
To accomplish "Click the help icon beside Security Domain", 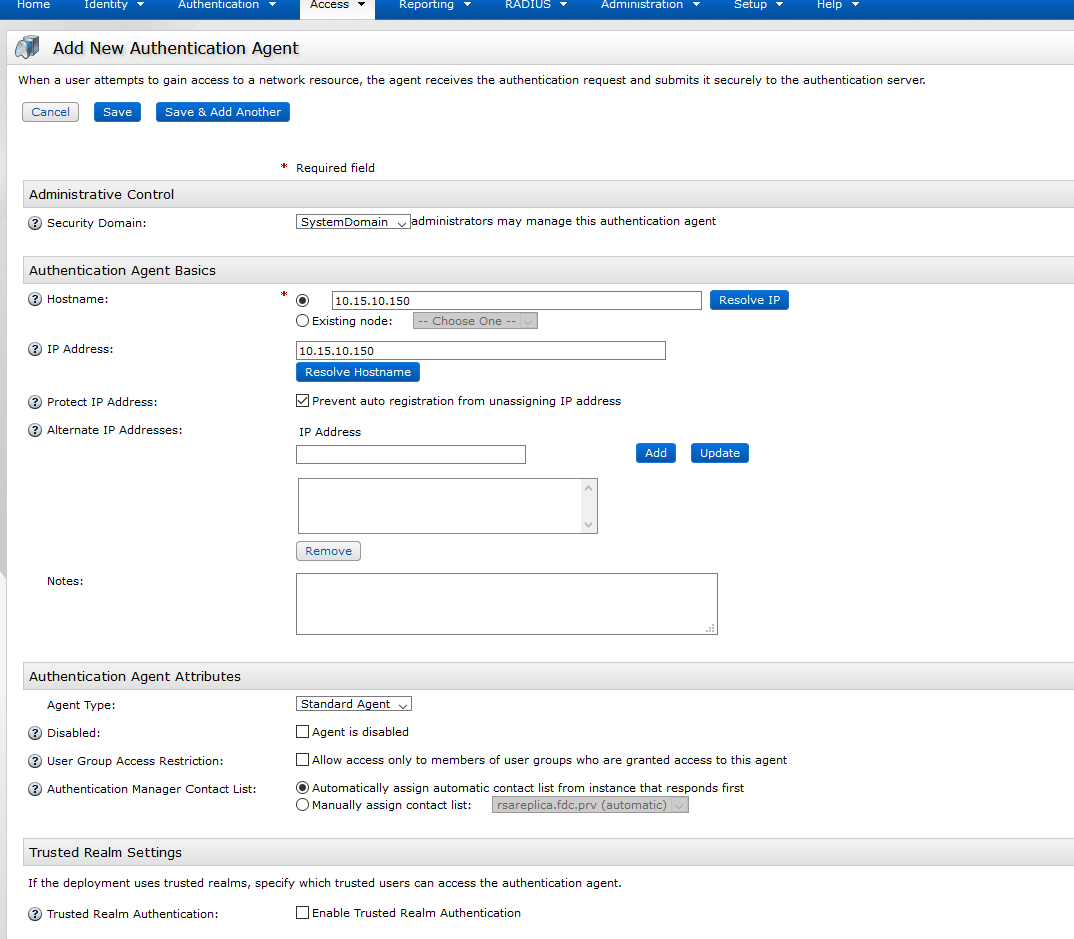I will (x=36, y=222).
